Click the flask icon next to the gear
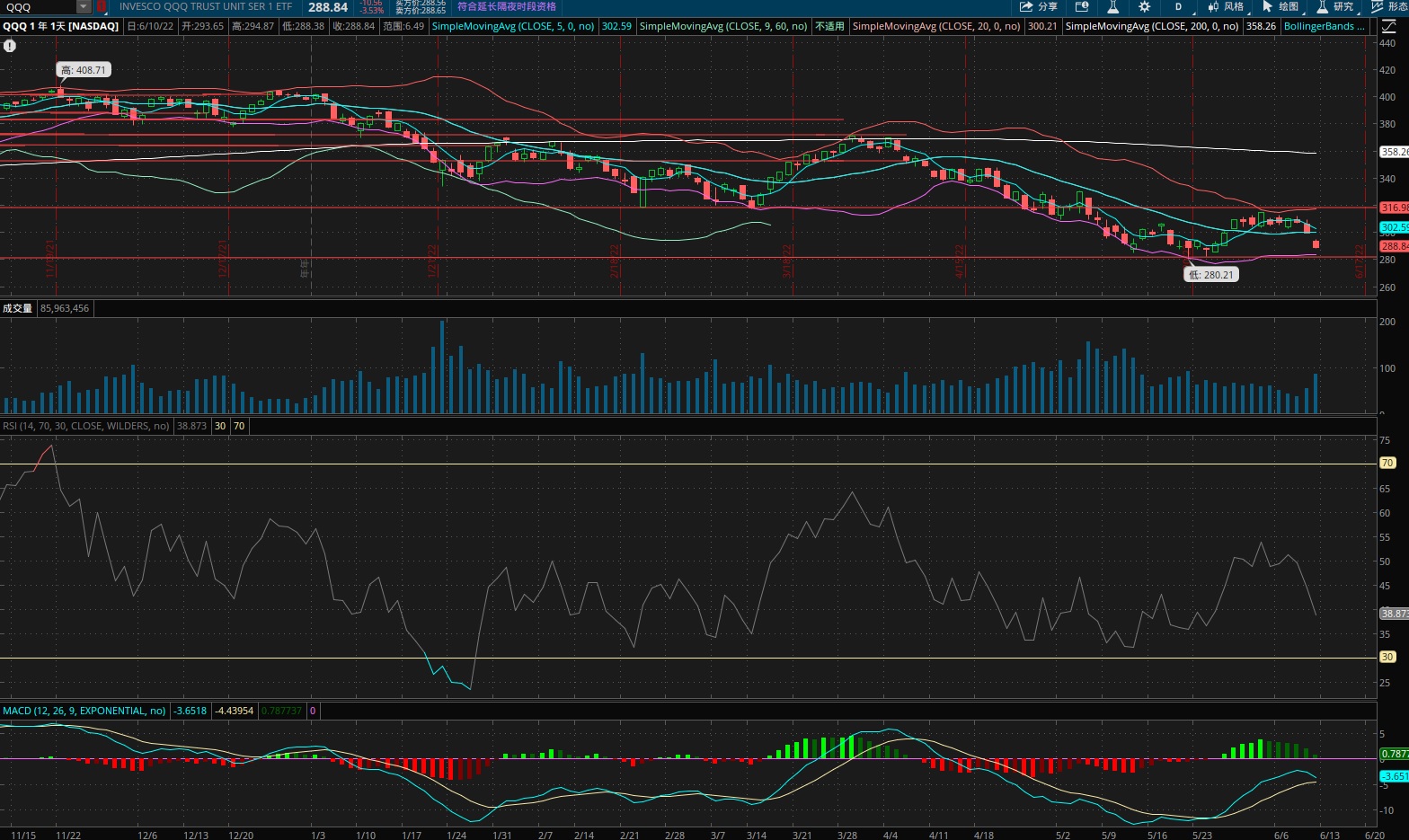 click(x=1112, y=6)
